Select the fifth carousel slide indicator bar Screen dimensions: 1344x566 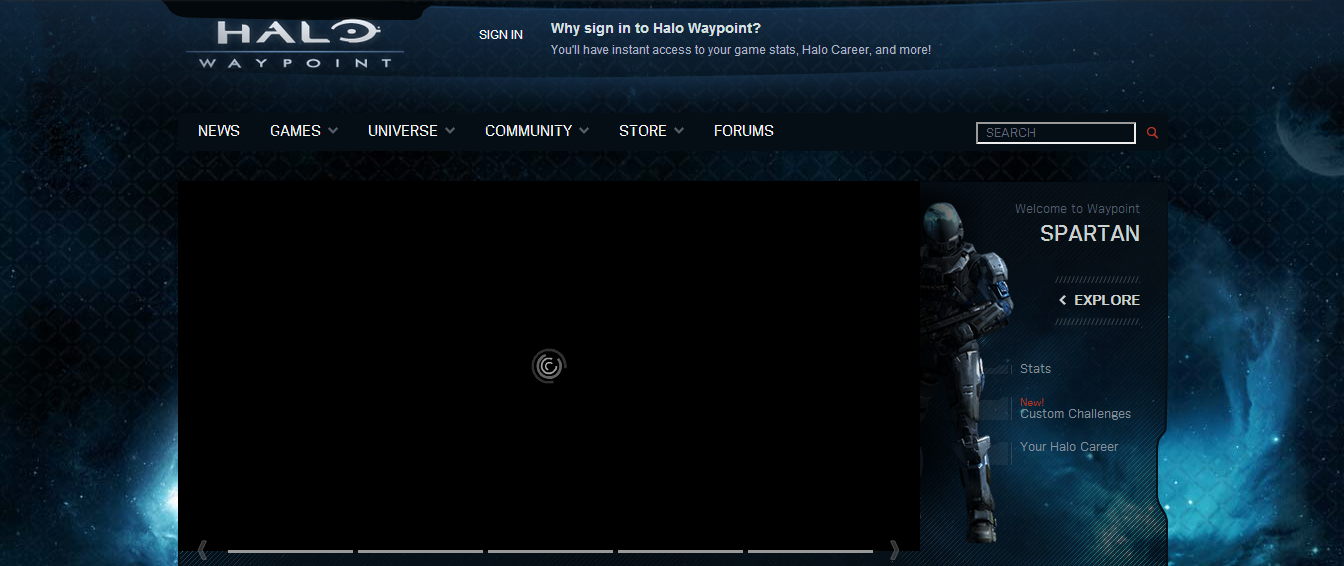pos(810,551)
